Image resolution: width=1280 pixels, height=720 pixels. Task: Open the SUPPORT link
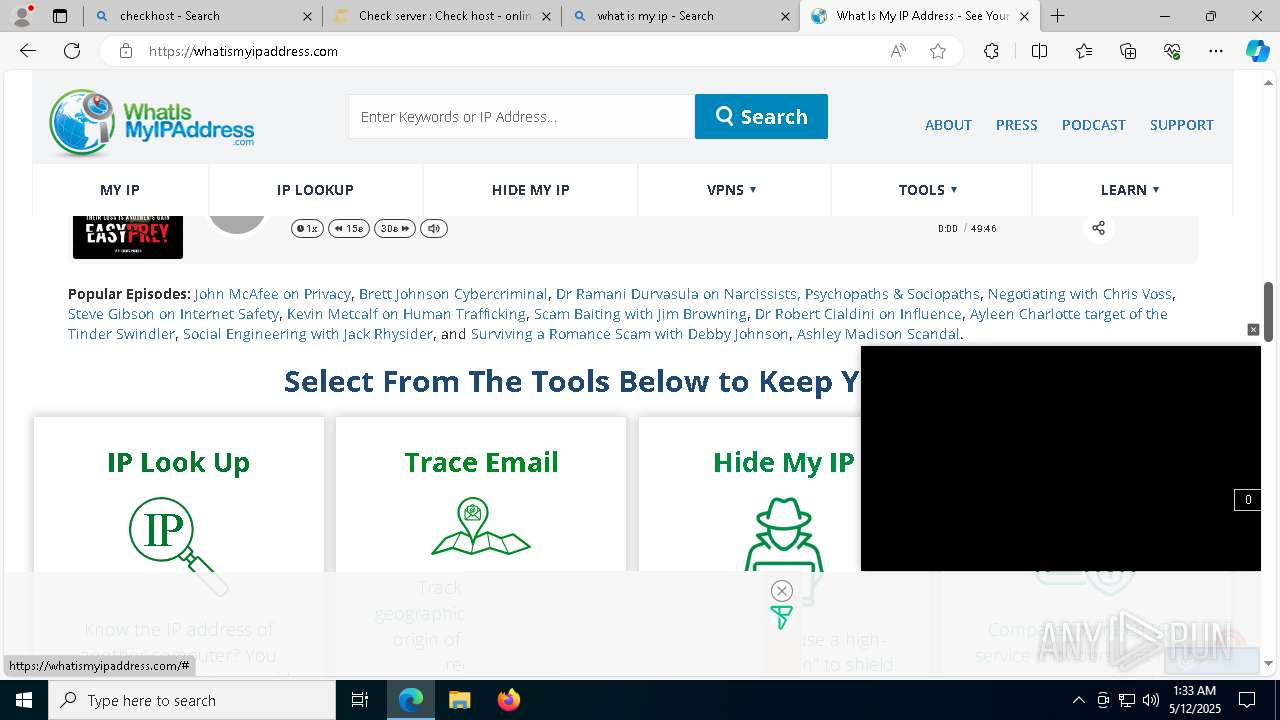[x=1181, y=125]
